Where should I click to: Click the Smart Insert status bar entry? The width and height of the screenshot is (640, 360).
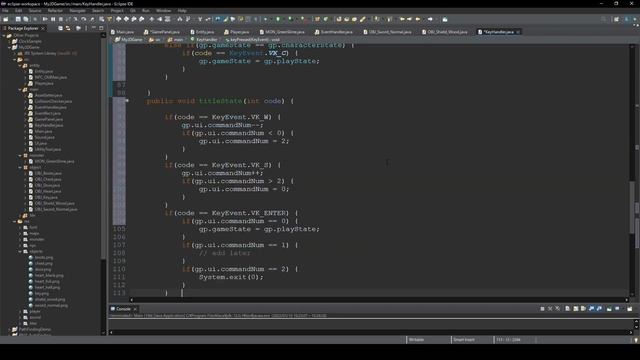coord(464,340)
